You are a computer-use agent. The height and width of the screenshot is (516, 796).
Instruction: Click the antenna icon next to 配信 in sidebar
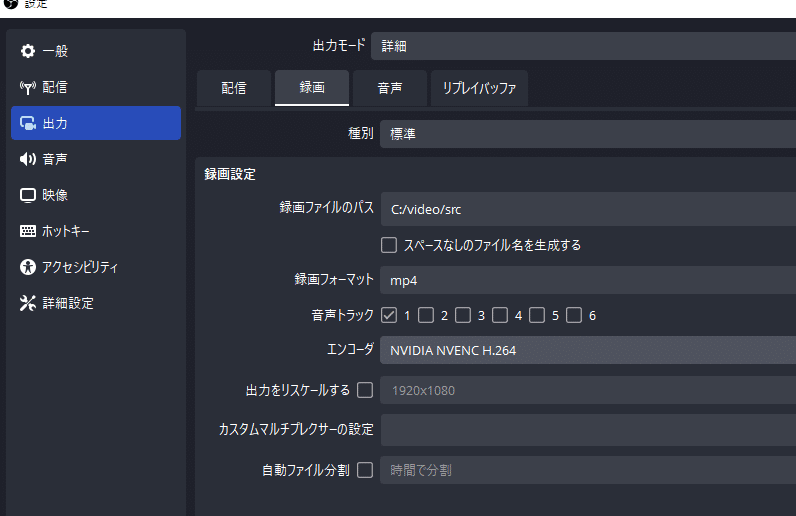[x=28, y=87]
